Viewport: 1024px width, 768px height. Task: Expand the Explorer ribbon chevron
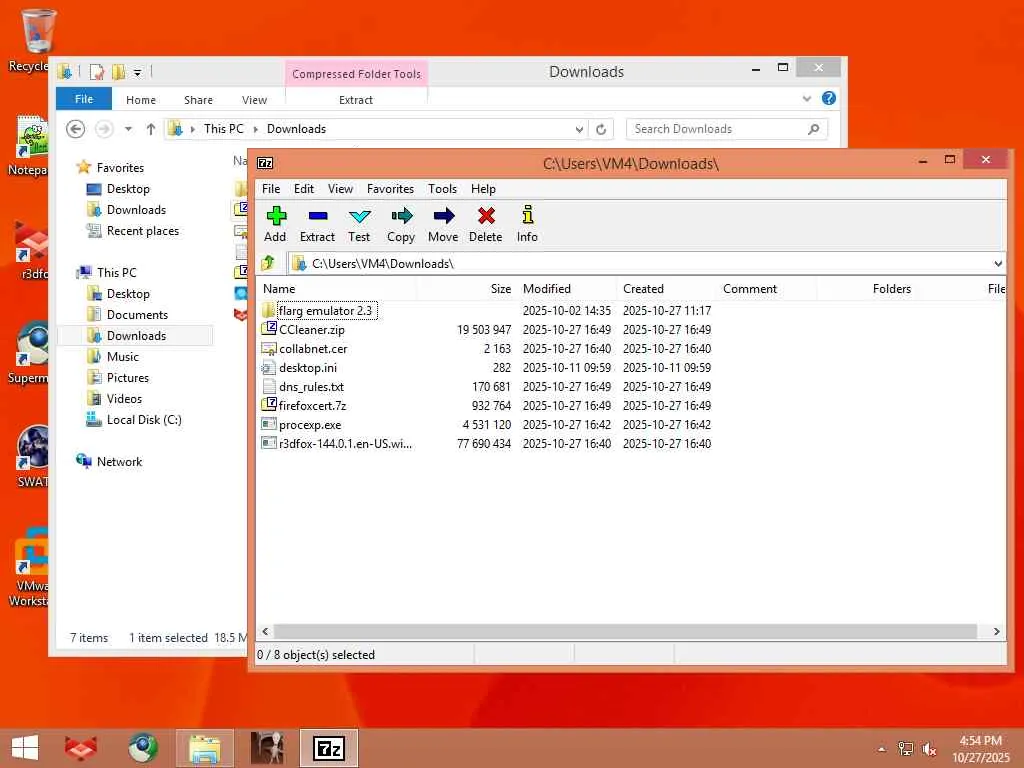tap(807, 99)
